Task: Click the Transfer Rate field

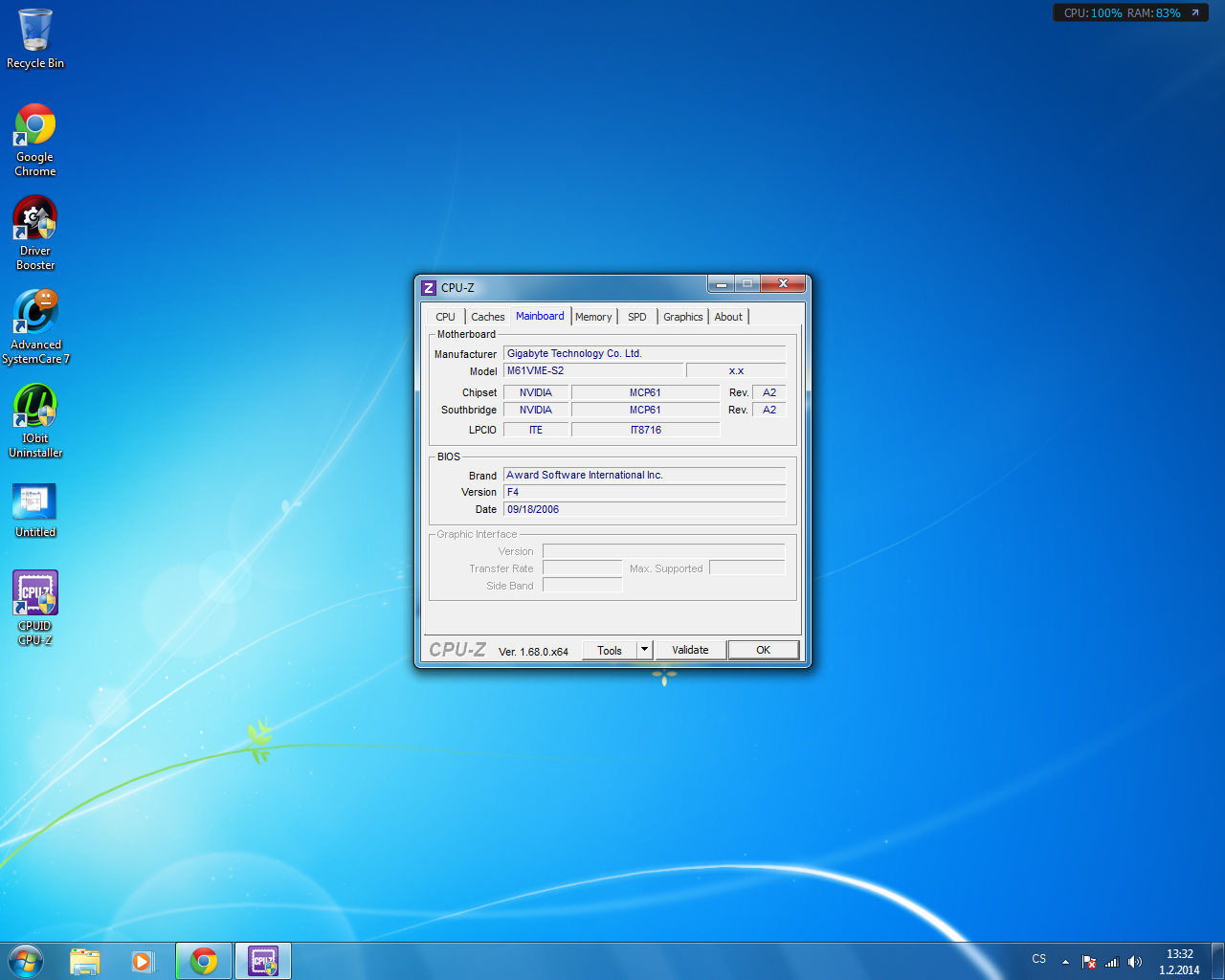Action: click(x=582, y=568)
